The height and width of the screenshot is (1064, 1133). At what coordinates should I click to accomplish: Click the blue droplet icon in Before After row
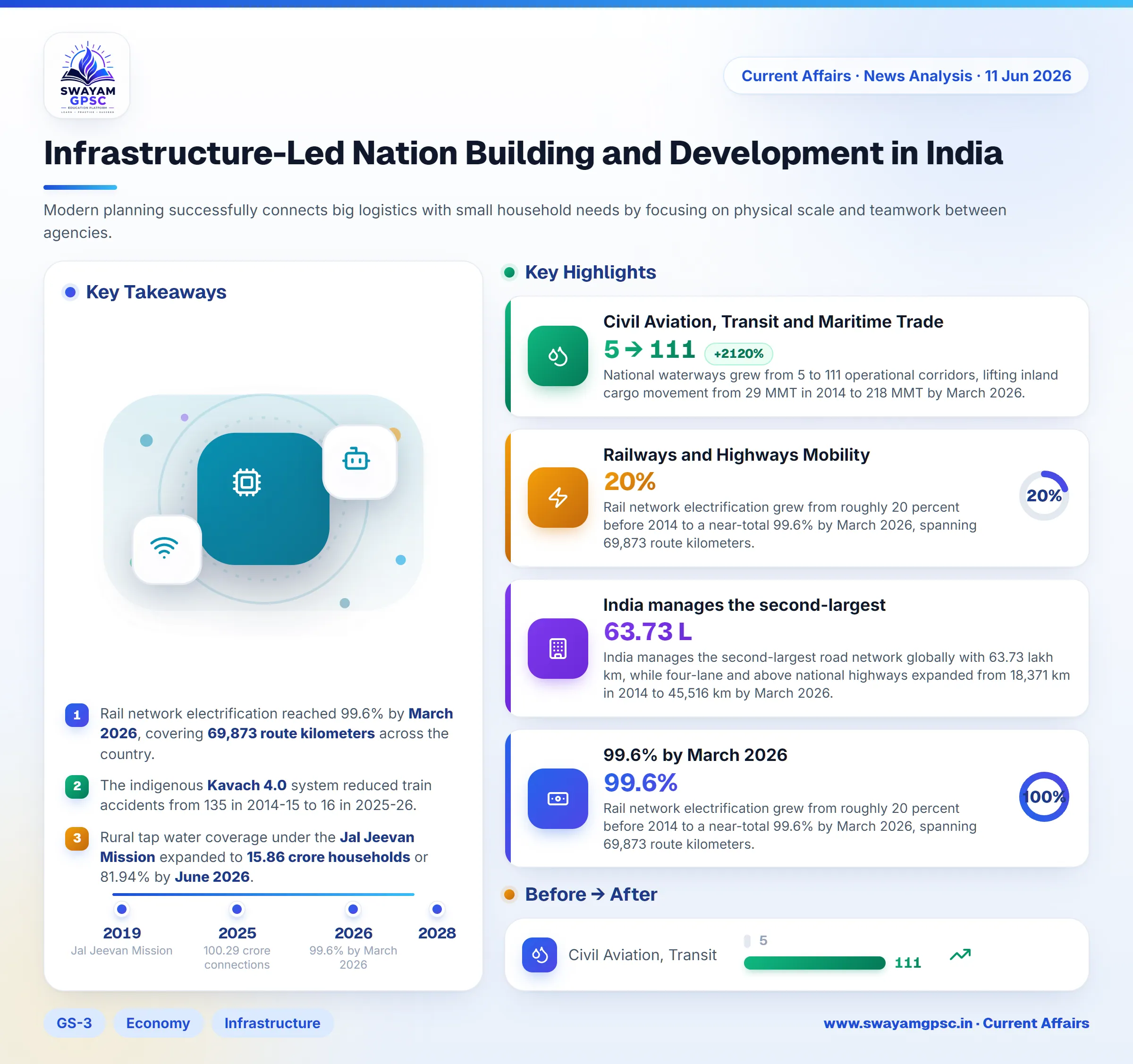tap(539, 954)
